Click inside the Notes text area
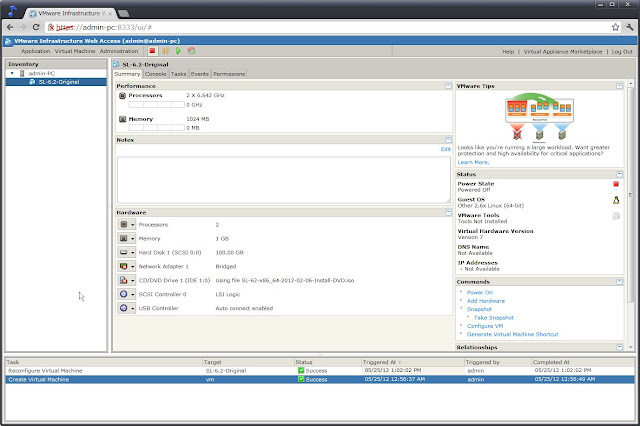 click(284, 180)
